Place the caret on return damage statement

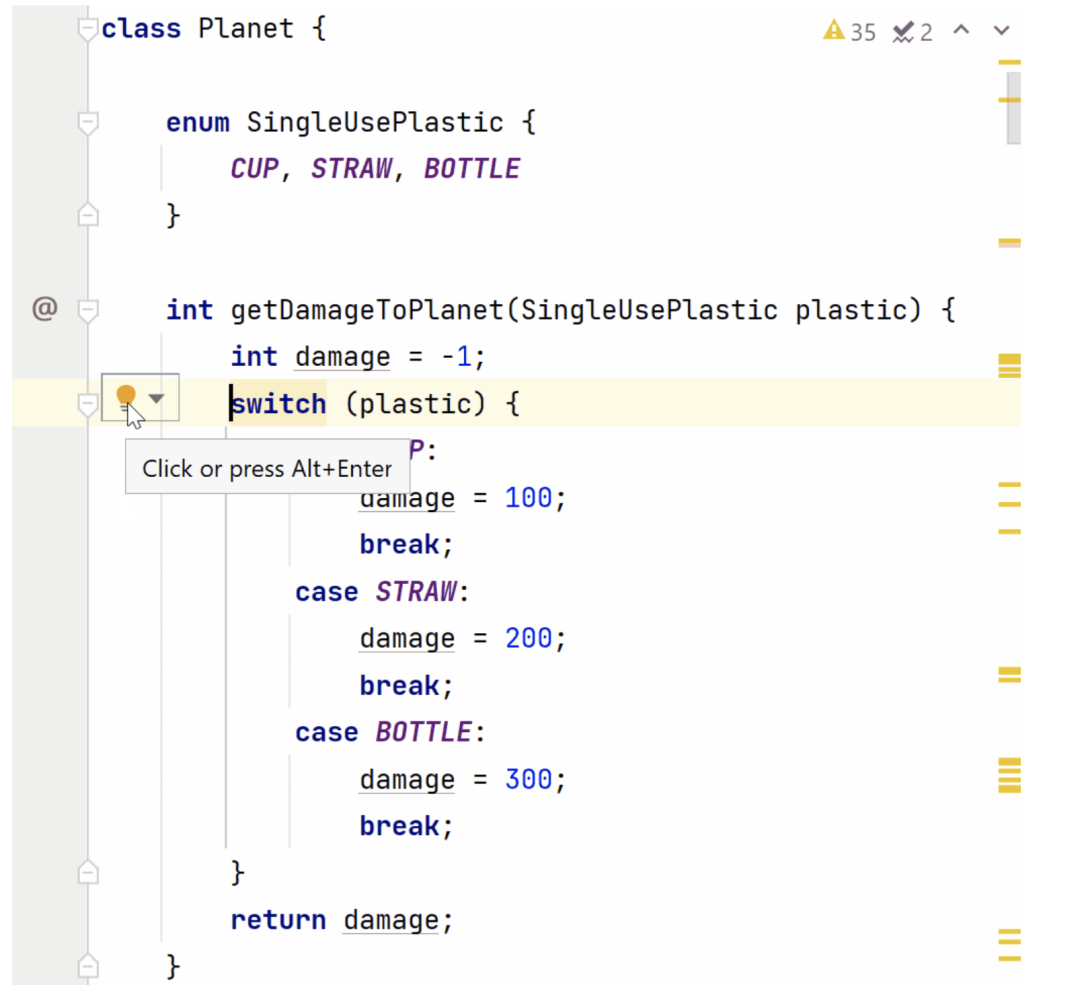click(x=340, y=920)
